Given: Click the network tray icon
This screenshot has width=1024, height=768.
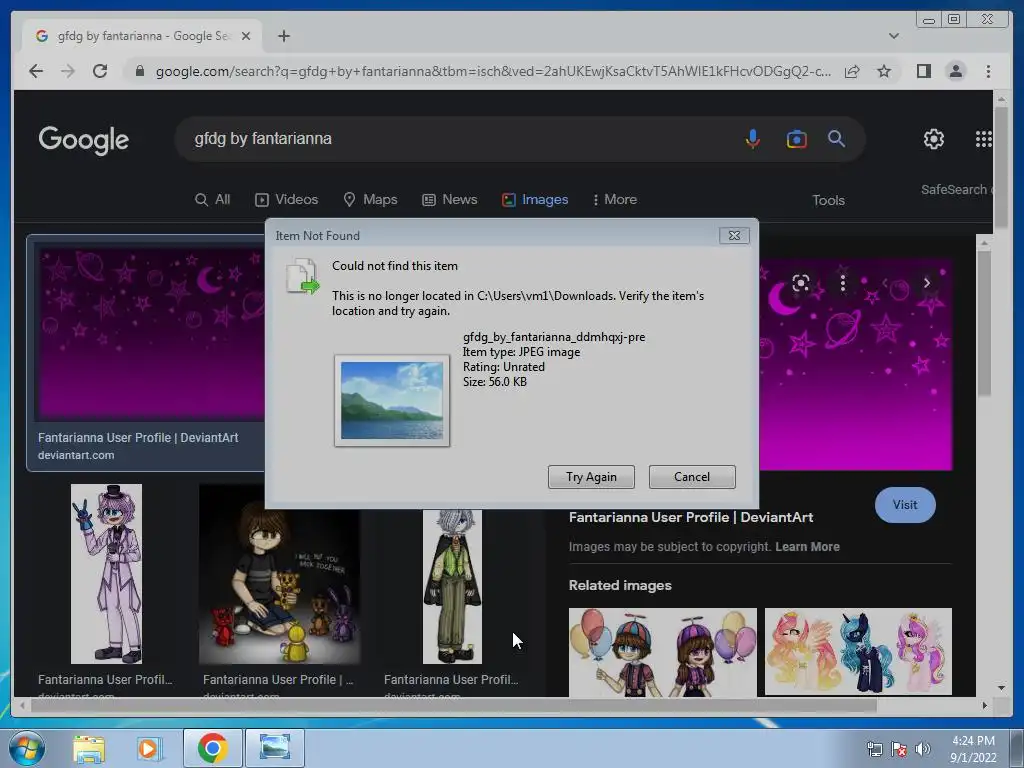Looking at the screenshot, I should click(x=874, y=749).
